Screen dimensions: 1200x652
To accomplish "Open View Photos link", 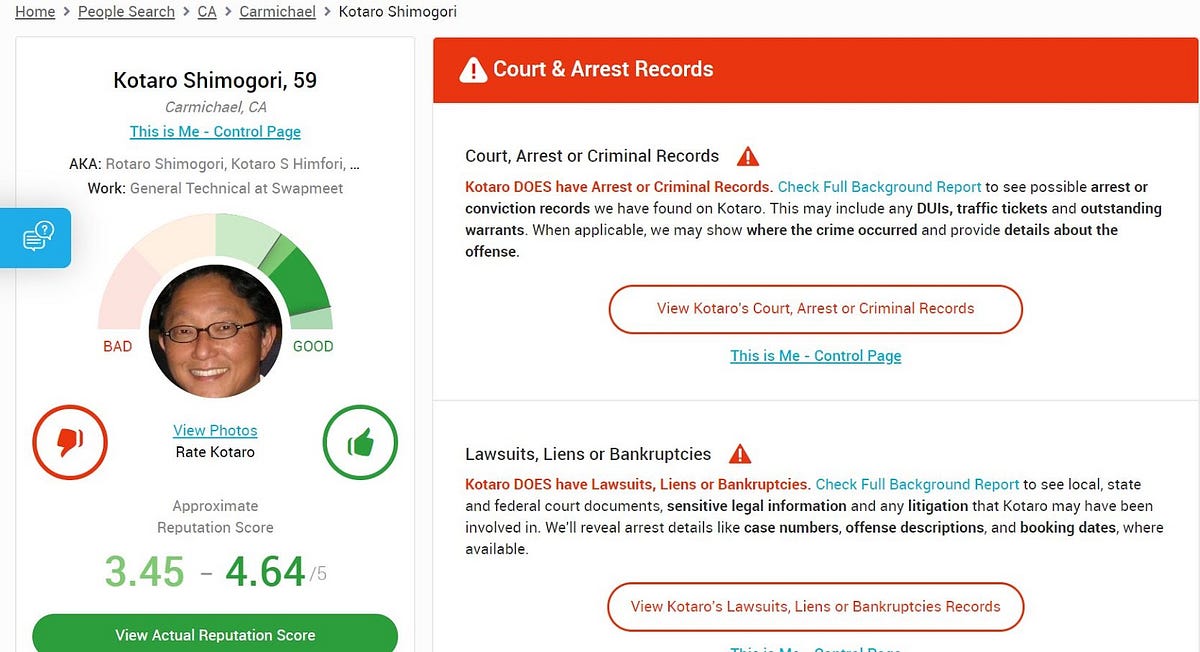I will 215,430.
